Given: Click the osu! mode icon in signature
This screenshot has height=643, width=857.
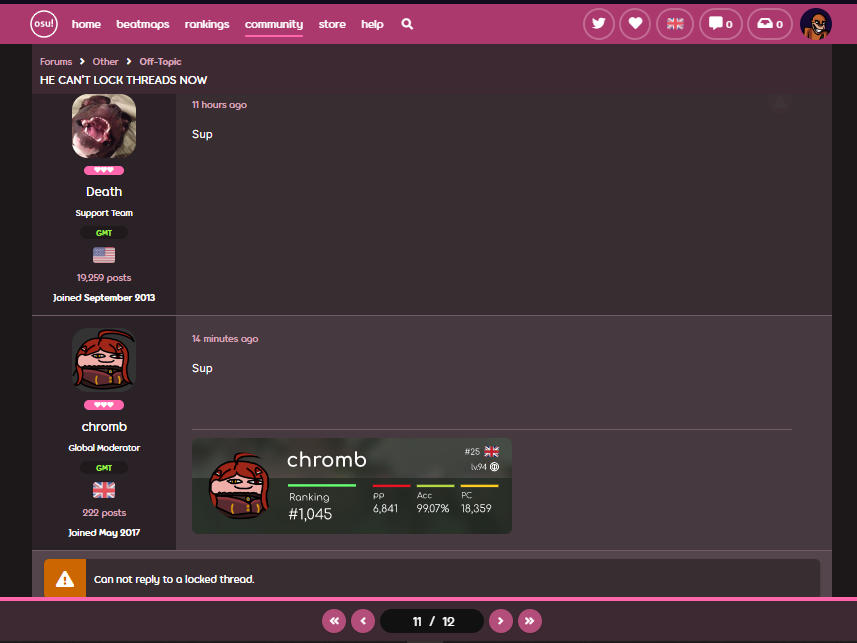Looking at the screenshot, I should [x=494, y=467].
